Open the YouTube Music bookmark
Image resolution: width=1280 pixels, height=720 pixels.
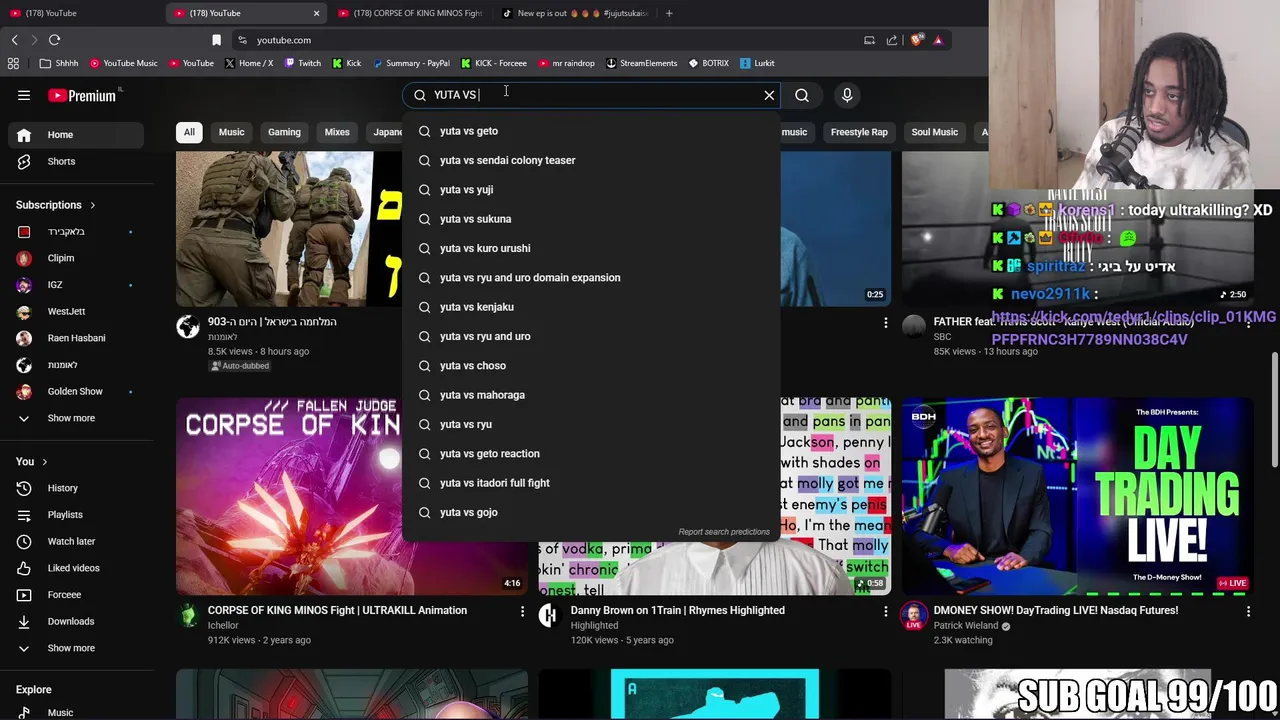pyautogui.click(x=124, y=63)
